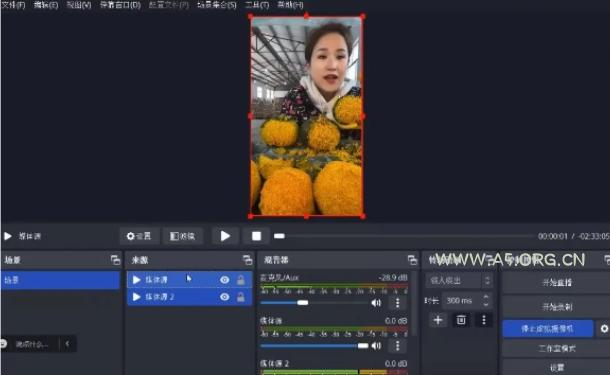
Task: Click the media playback seek slider
Action: pos(403,236)
